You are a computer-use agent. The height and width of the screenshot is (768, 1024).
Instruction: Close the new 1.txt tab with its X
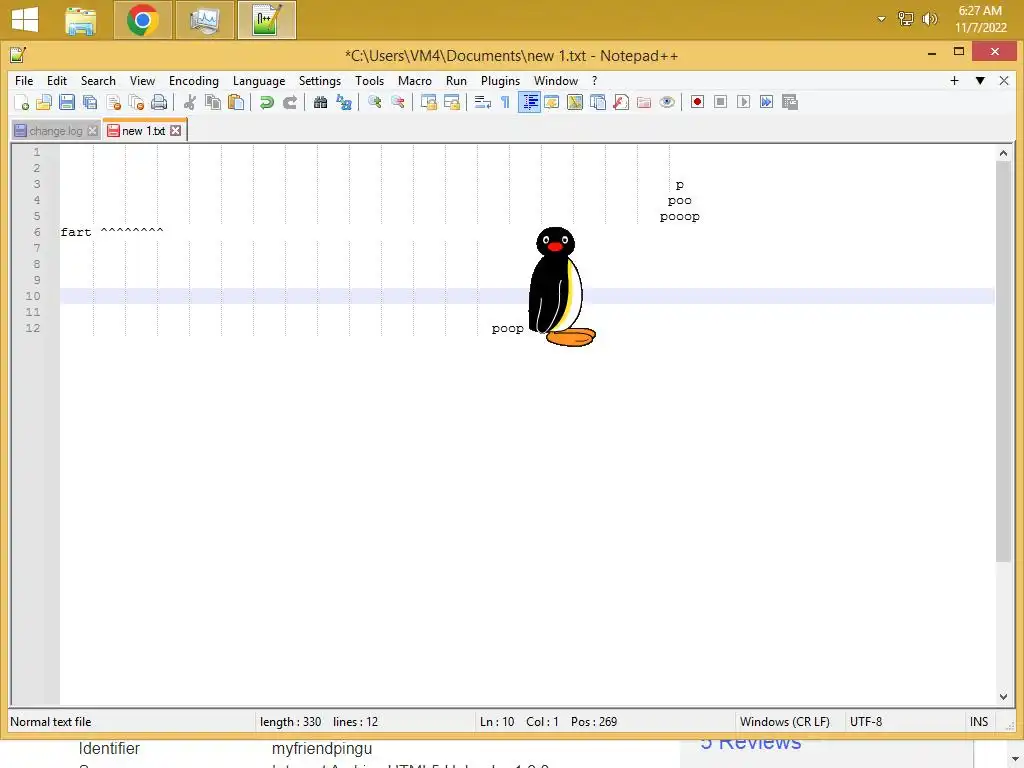point(176,131)
